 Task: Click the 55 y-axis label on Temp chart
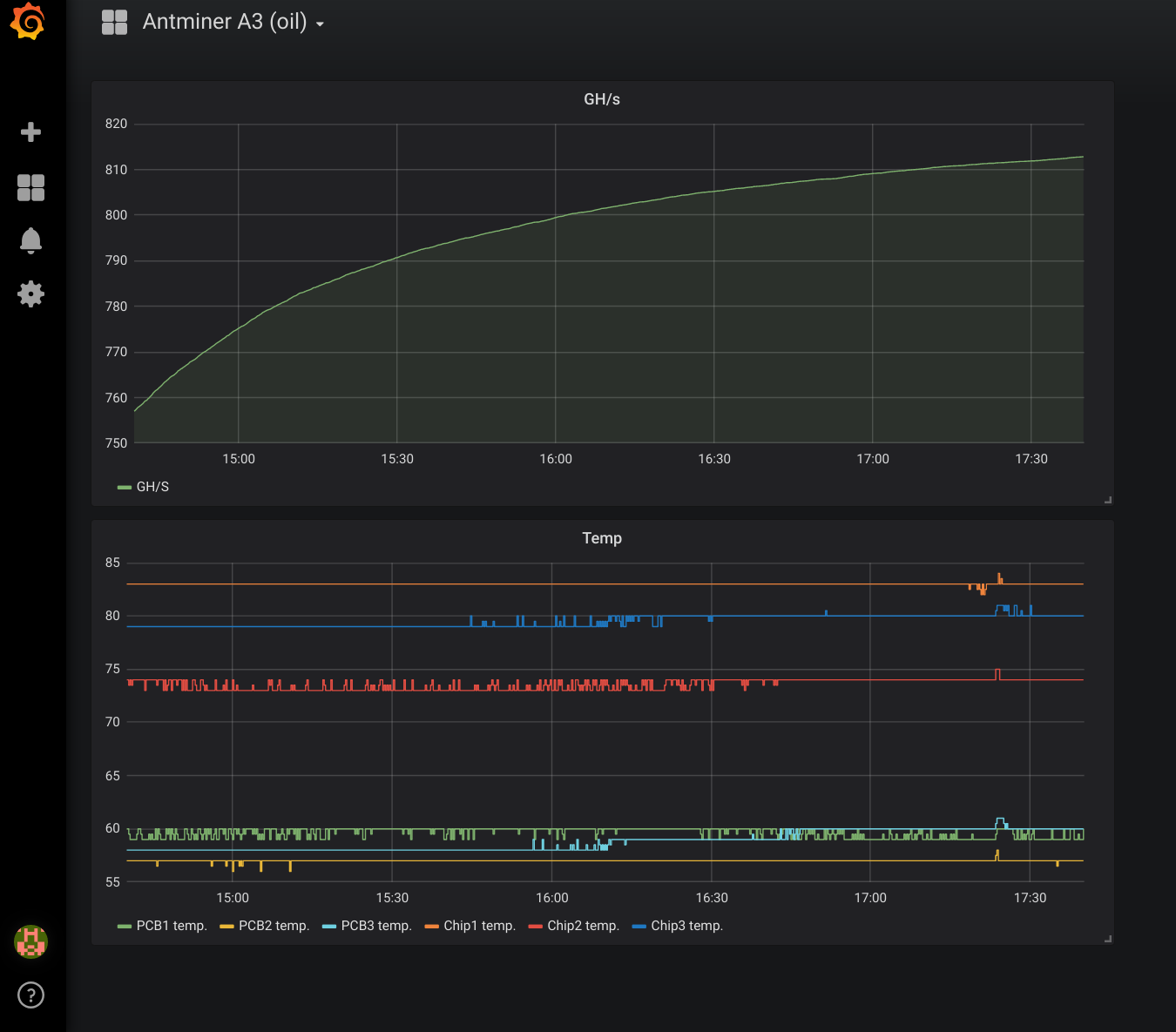click(x=112, y=882)
